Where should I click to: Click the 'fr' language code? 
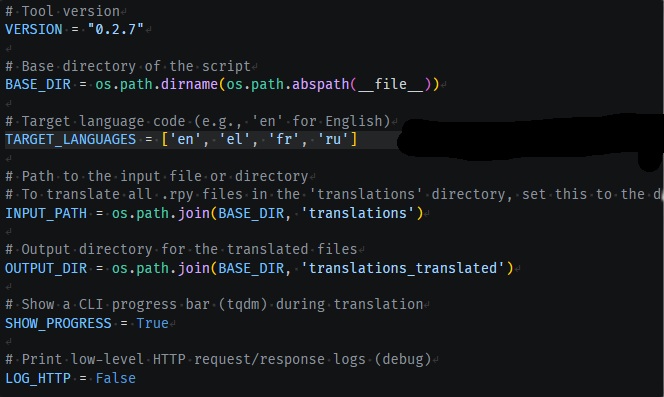284,139
